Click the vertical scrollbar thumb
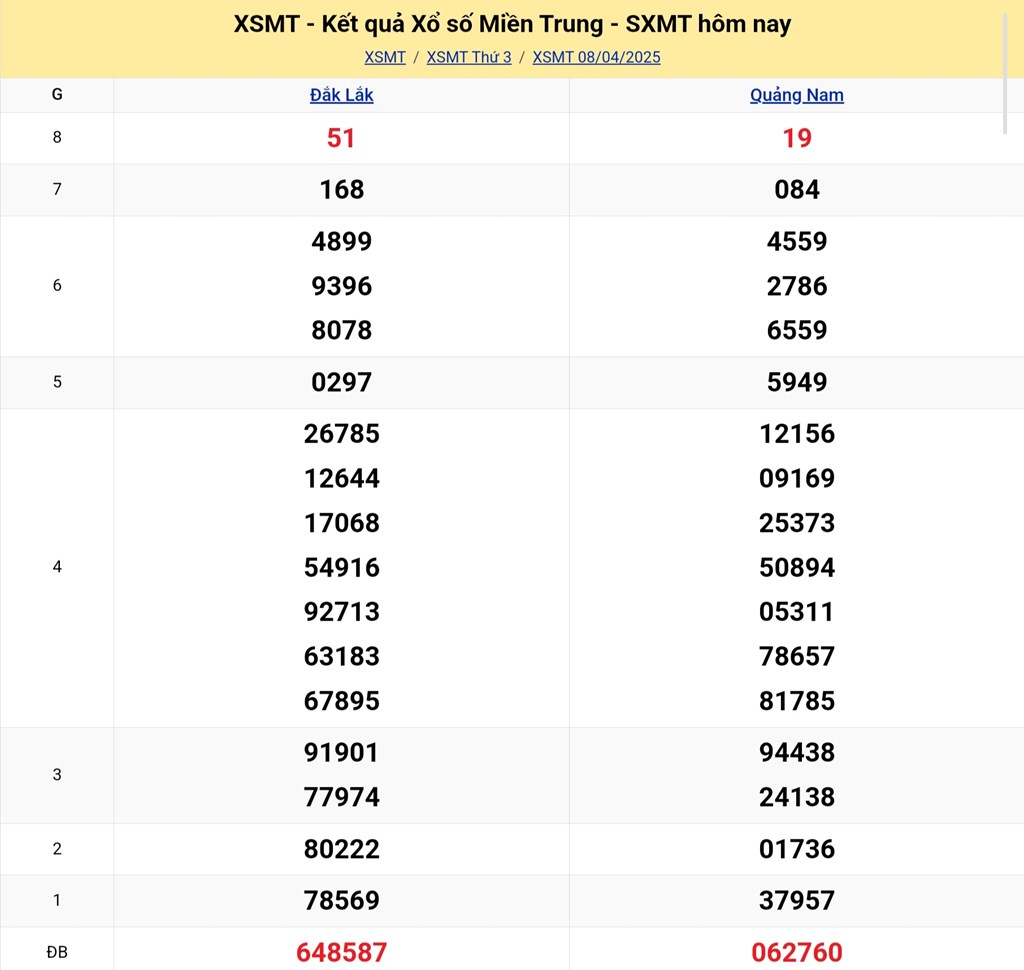The image size is (1024, 970). tap(1005, 73)
